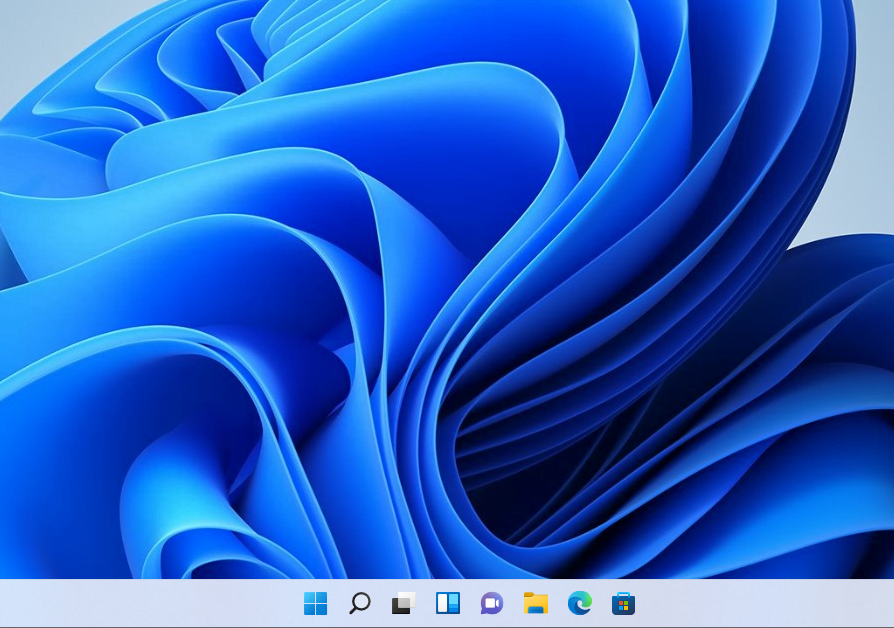The height and width of the screenshot is (628, 894).
Task: Open Task View on the taskbar
Action: click(x=404, y=603)
